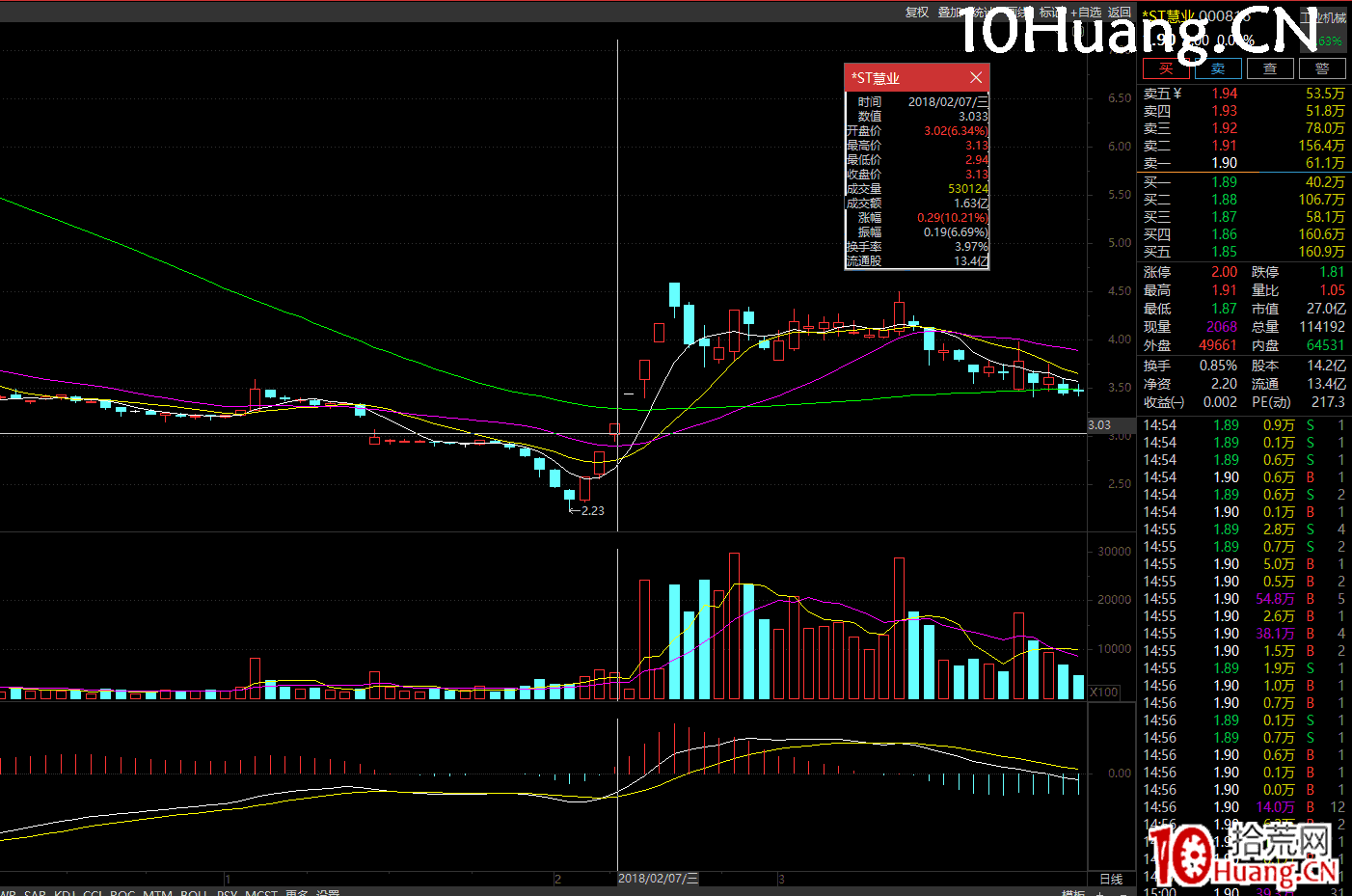Viewport: 1352px width, 896px height.
Task: Click the 现量 value 2068
Action: (1222, 327)
